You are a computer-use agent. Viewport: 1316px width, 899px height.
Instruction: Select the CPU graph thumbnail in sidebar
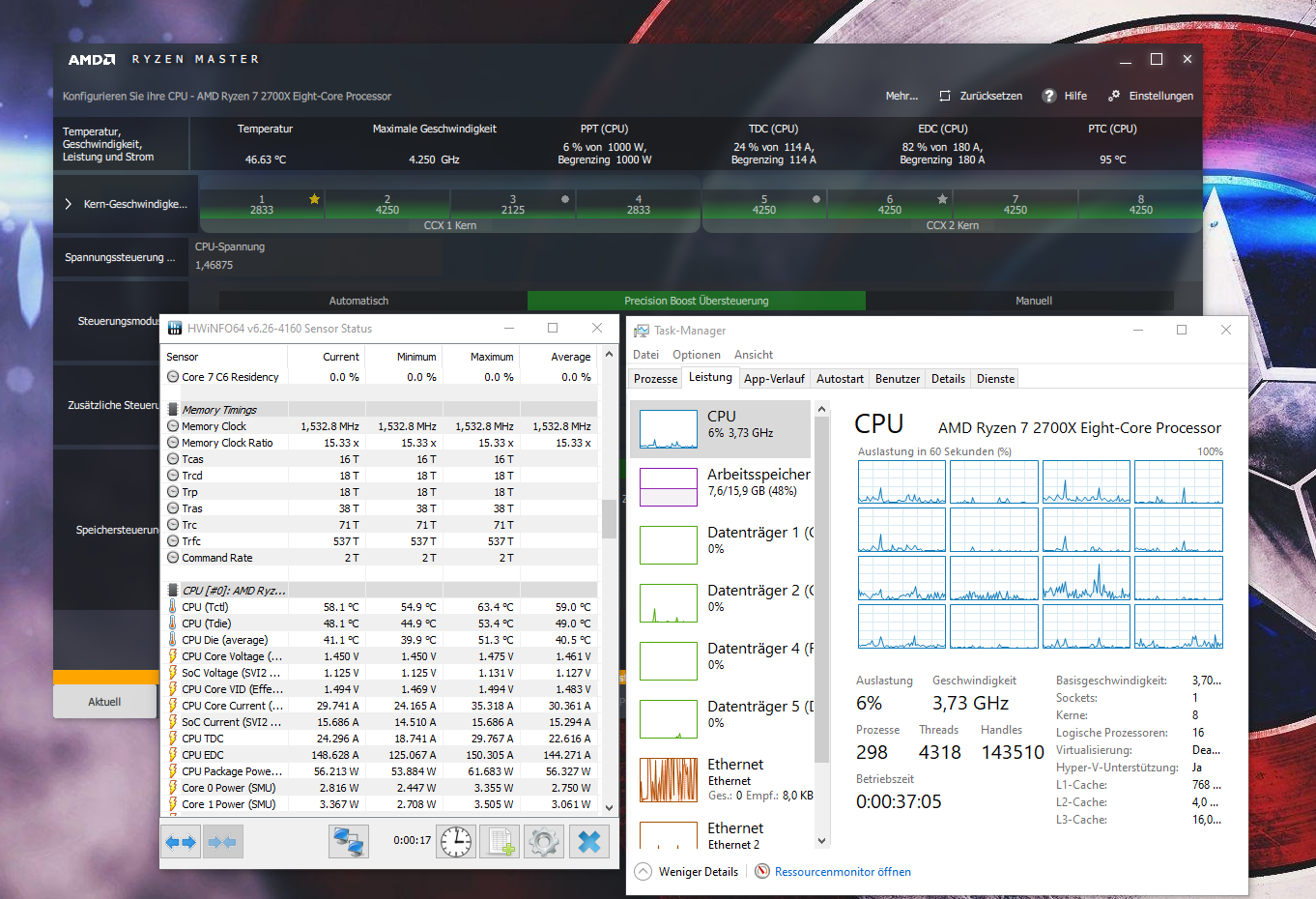669,429
